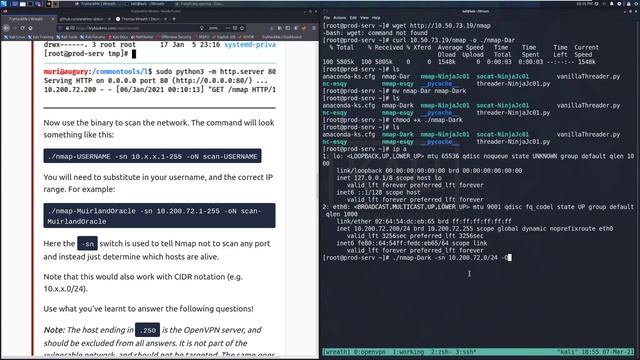Open the Firefox hamburger menu
Viewport: 640px width, 360px height.
(314, 28)
